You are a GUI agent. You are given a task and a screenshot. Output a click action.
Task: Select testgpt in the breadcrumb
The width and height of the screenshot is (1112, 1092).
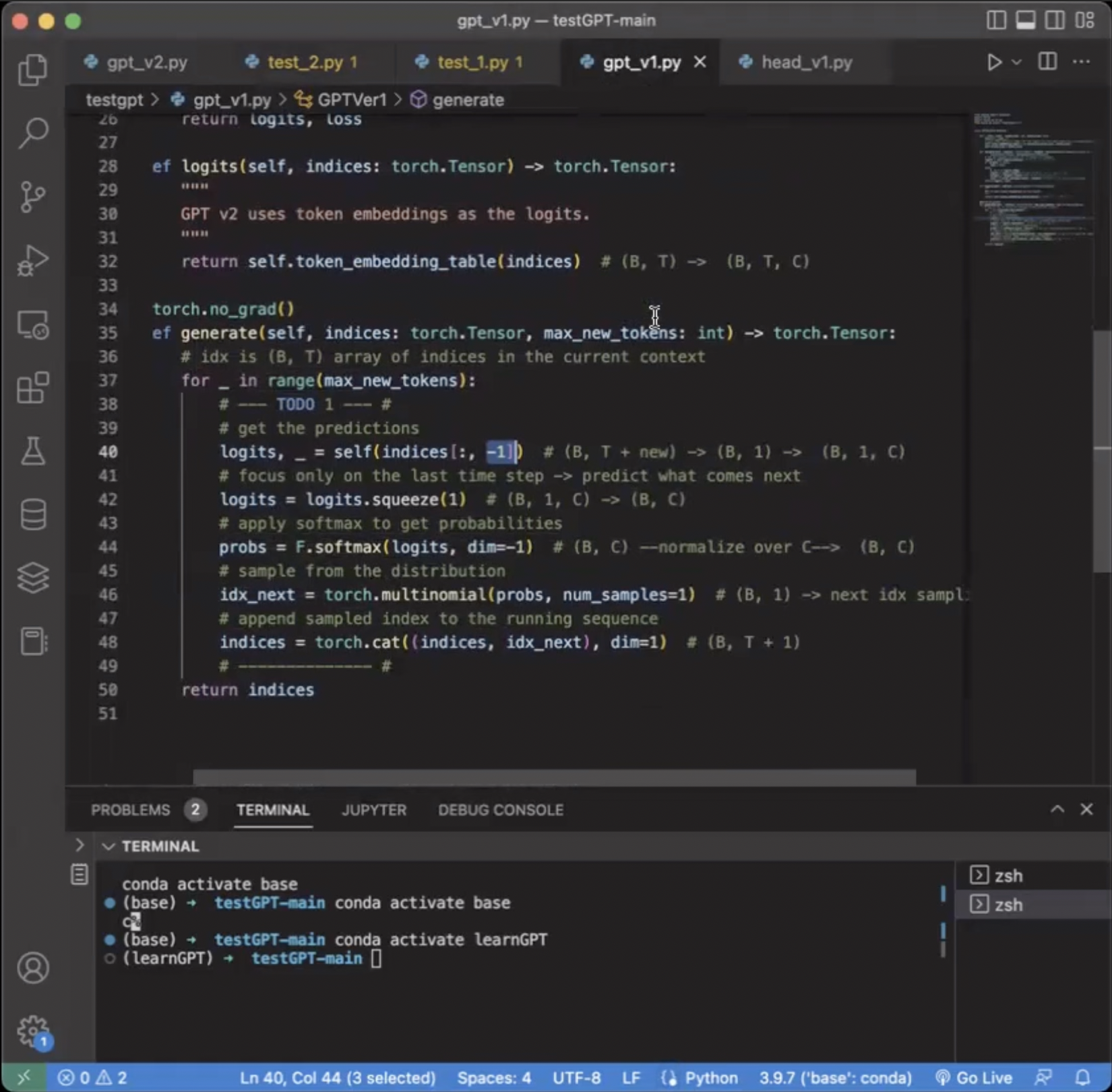tap(115, 100)
